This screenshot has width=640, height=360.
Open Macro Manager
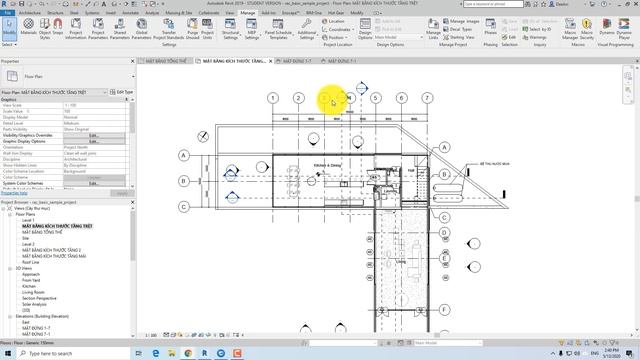click(x=570, y=28)
